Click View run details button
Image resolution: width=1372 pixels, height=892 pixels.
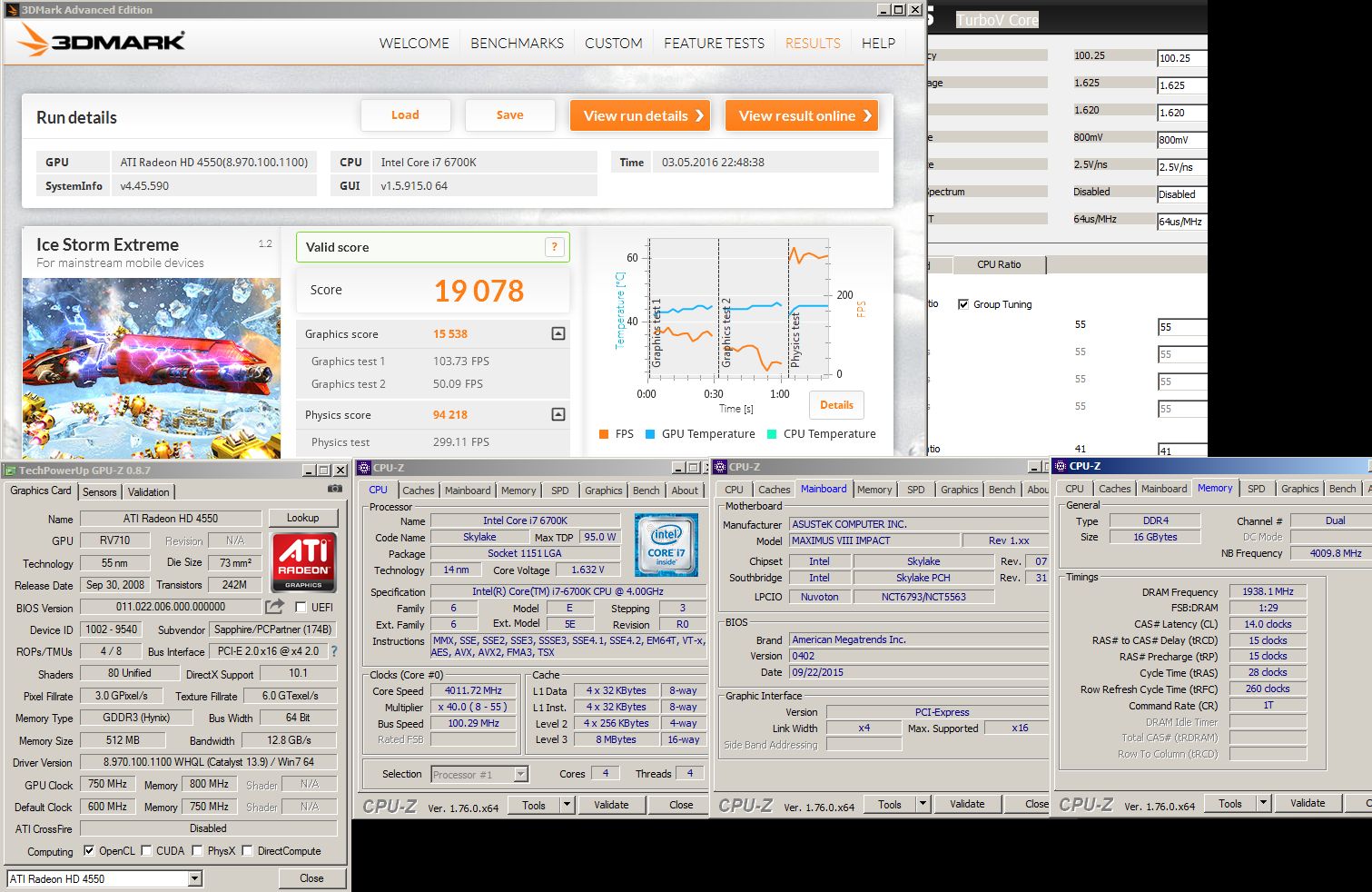tap(640, 115)
